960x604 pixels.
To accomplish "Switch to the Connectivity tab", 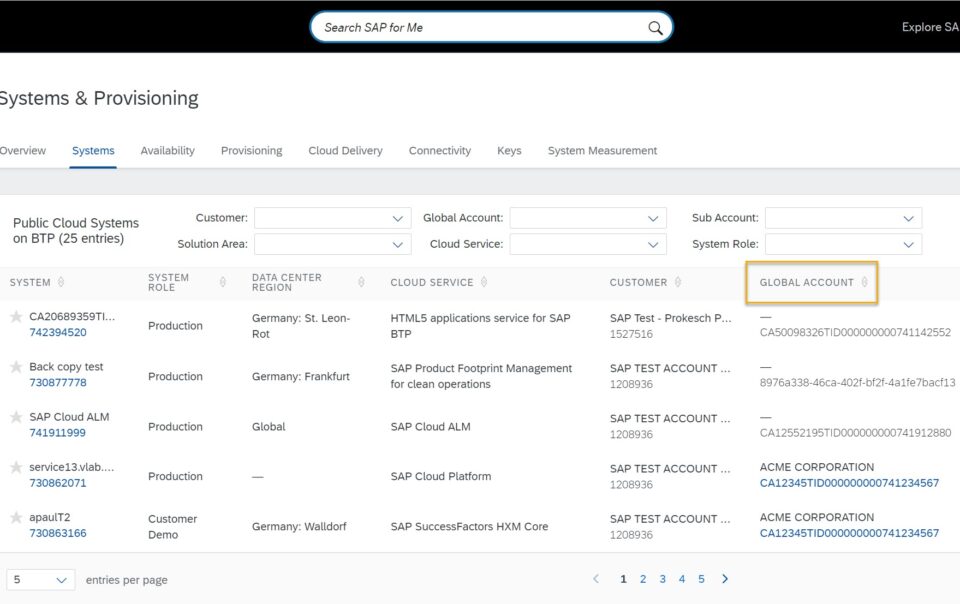I will [440, 151].
